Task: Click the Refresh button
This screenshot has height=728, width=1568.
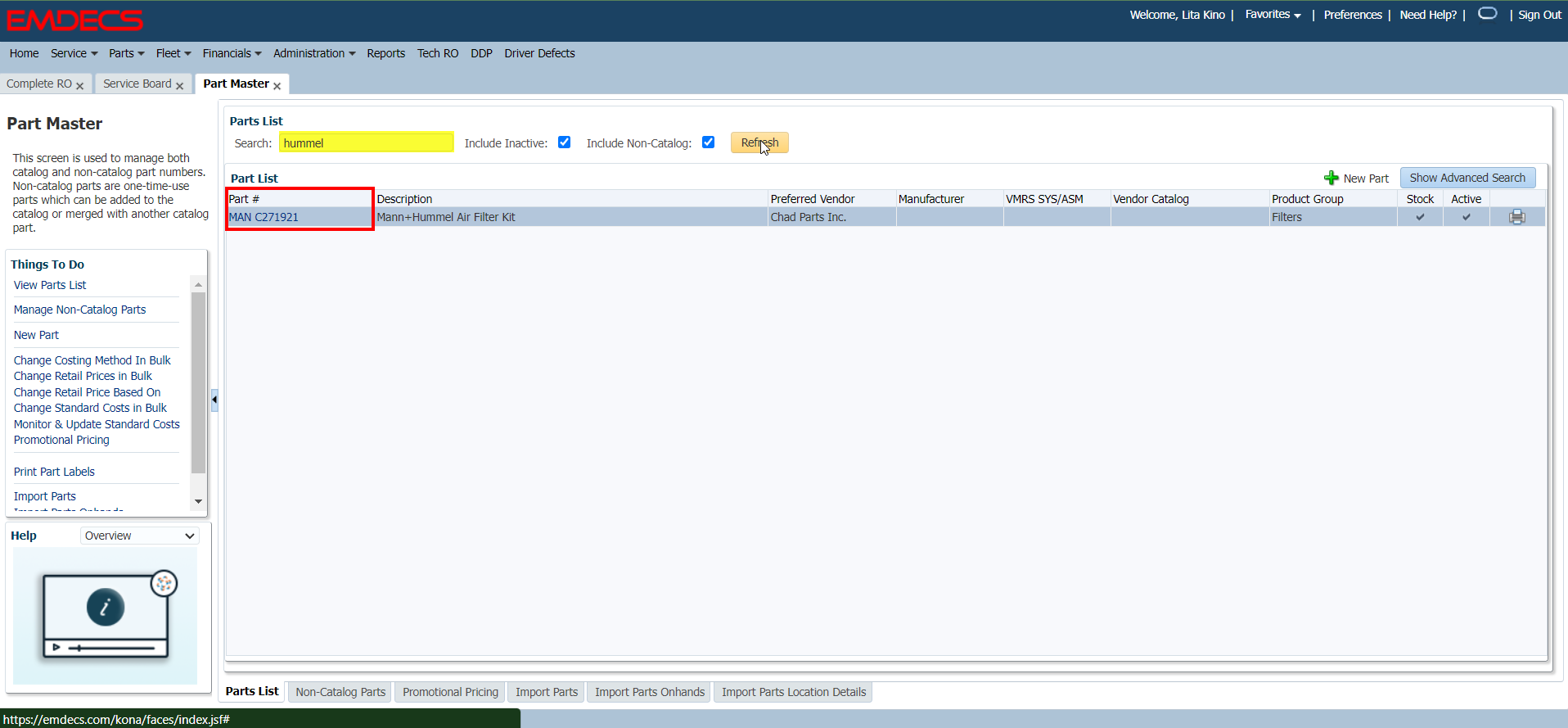Action: click(759, 142)
